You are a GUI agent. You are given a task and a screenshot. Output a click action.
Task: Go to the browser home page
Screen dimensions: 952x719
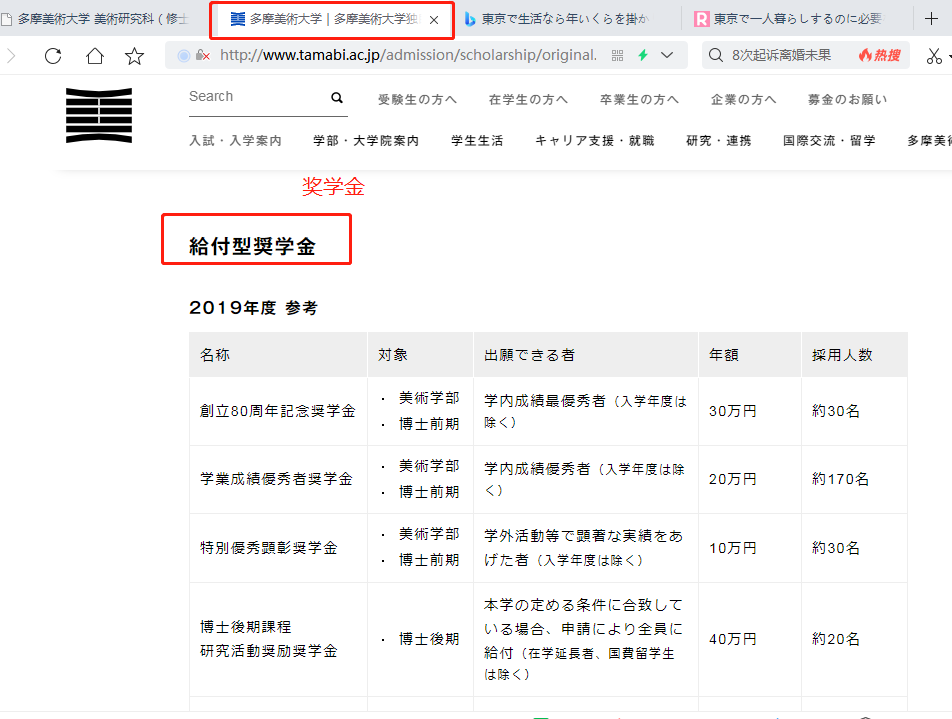[94, 56]
